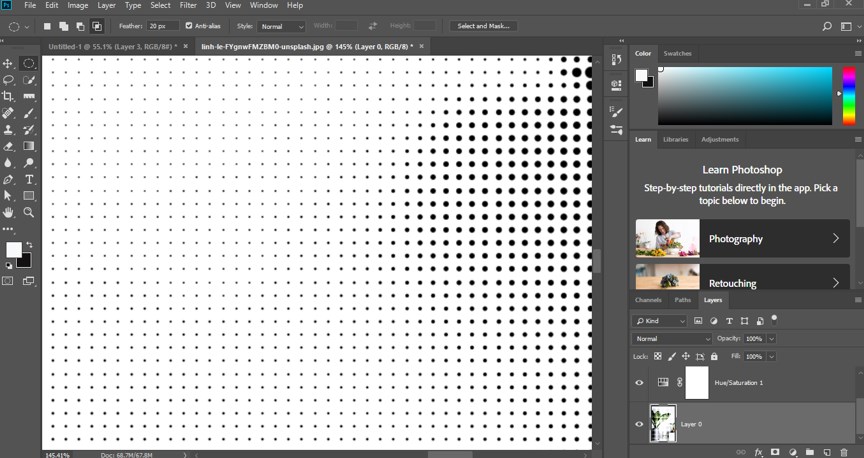Select the Clone Stamp tool
The height and width of the screenshot is (458, 864).
(8, 130)
